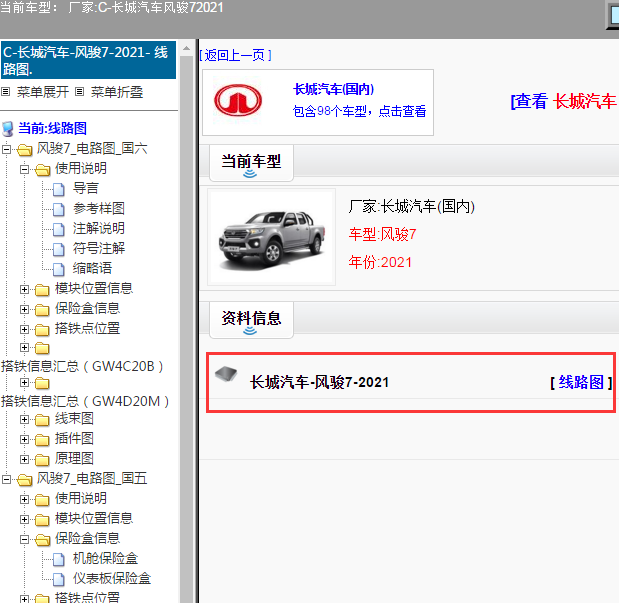This screenshot has width=619, height=603.
Task: Click the page icon next to 缩略语
Action: click(59, 269)
